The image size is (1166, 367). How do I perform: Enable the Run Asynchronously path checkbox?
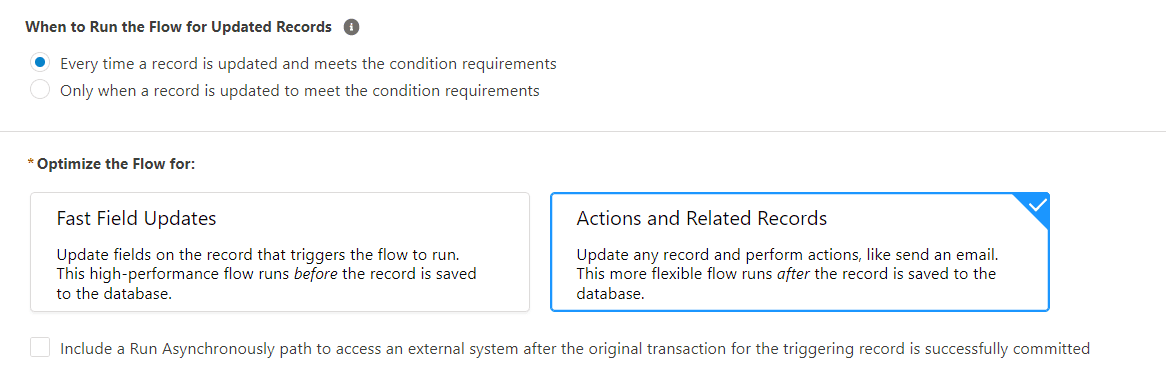pos(40,348)
